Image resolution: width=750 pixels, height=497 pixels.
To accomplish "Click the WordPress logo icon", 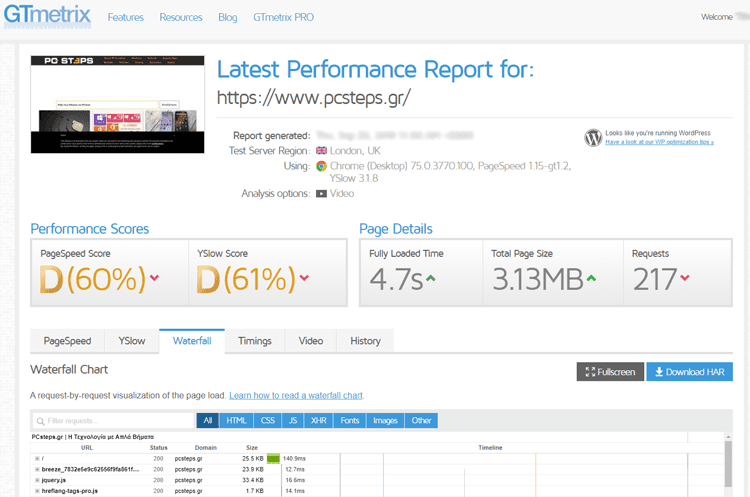I will [593, 138].
